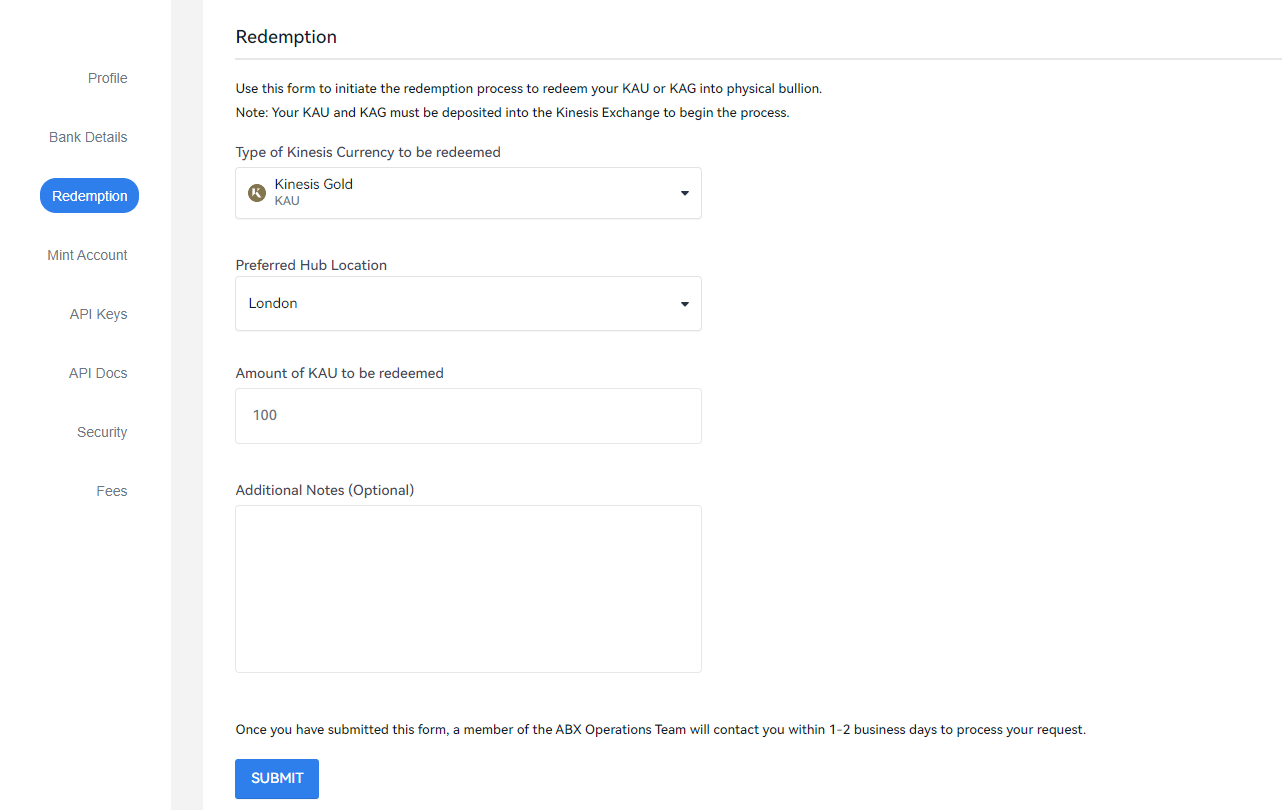This screenshot has height=810, width=1282.
Task: Submit the redemption form
Action: tap(277, 779)
